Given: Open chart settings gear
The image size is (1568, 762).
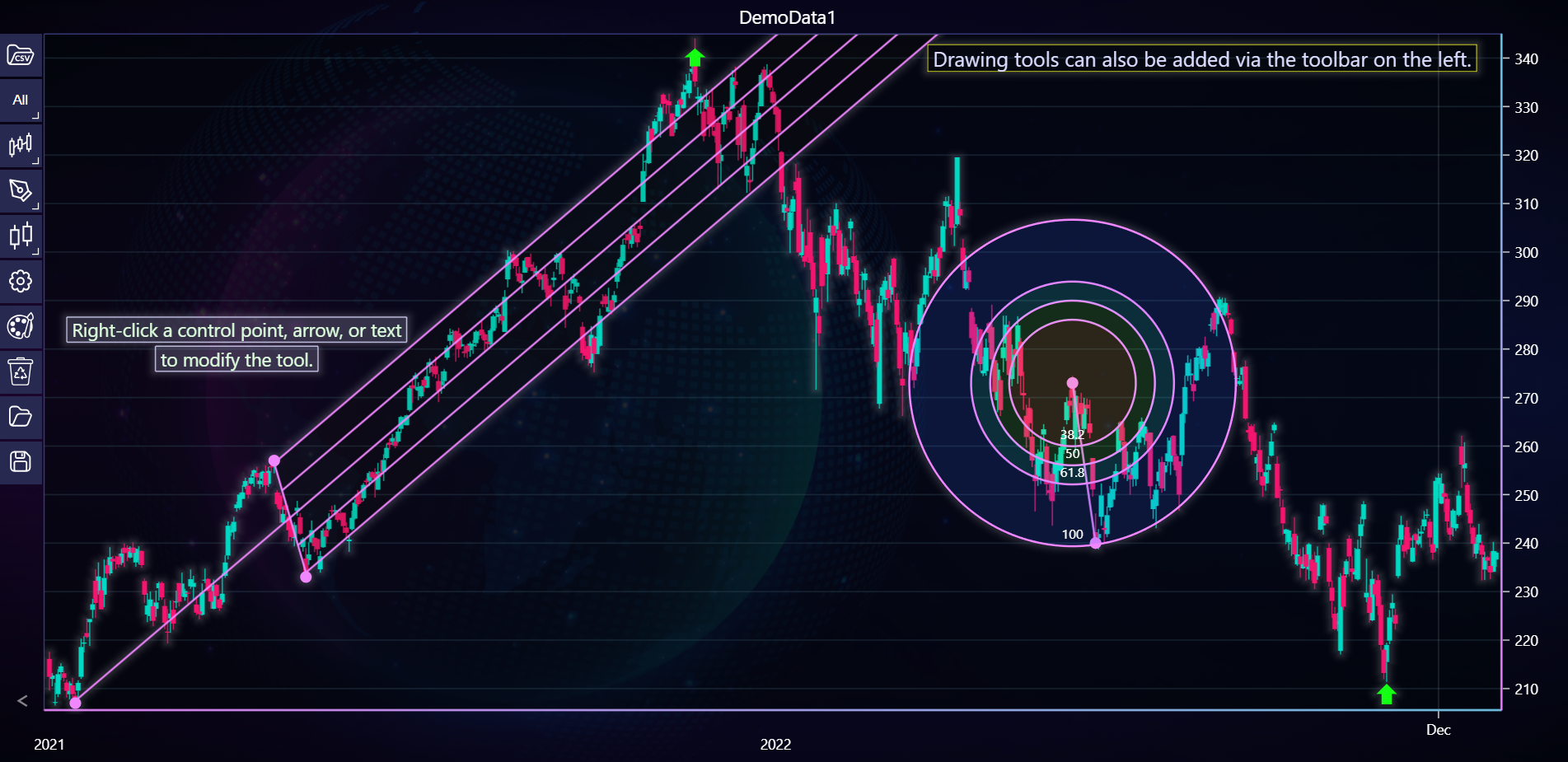Looking at the screenshot, I should [21, 281].
